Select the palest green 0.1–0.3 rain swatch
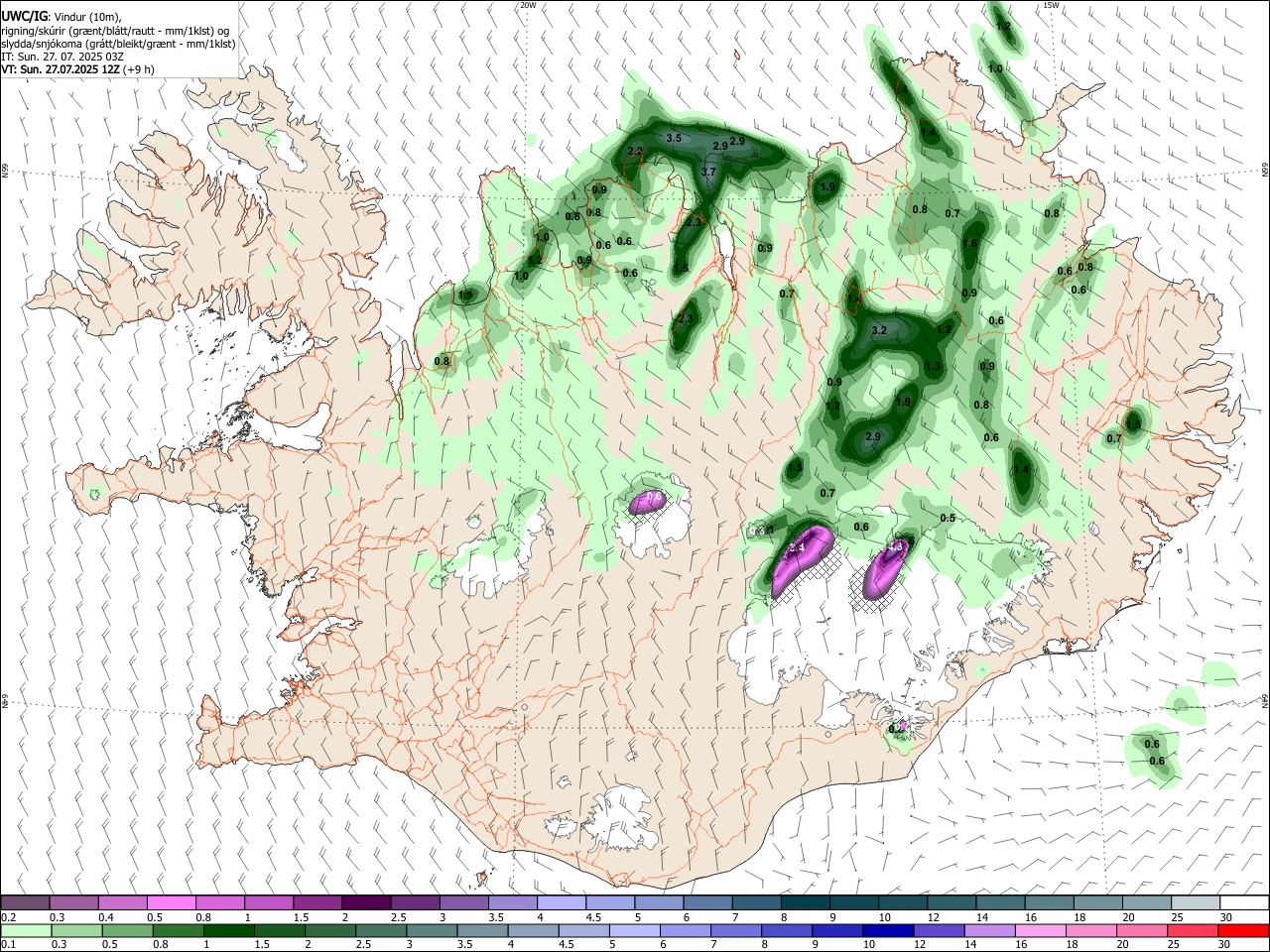The height and width of the screenshot is (952, 1270). (26, 931)
